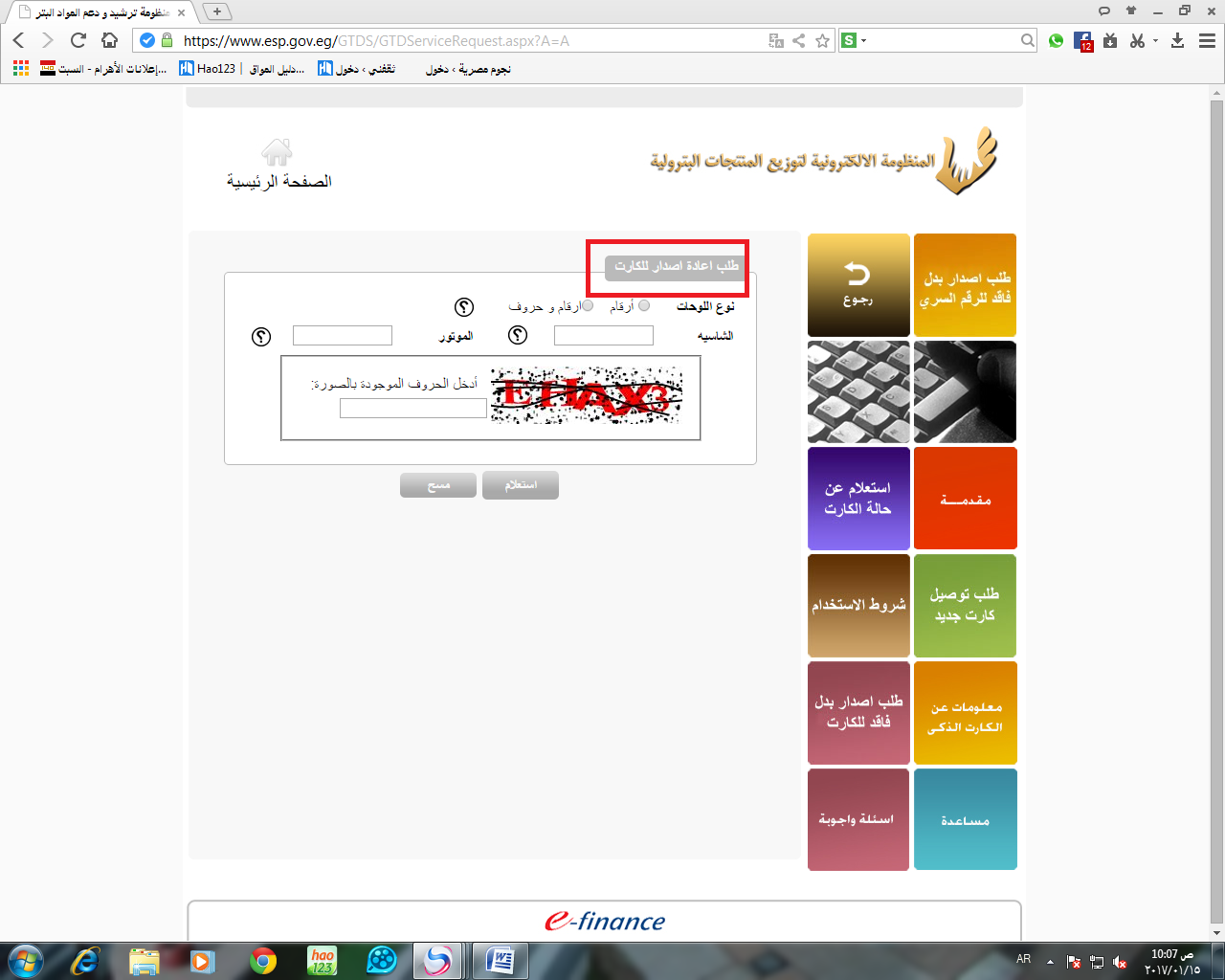Click the help icon next to الشاسيه
Viewport: 1225px width, 980px height.
(x=518, y=335)
